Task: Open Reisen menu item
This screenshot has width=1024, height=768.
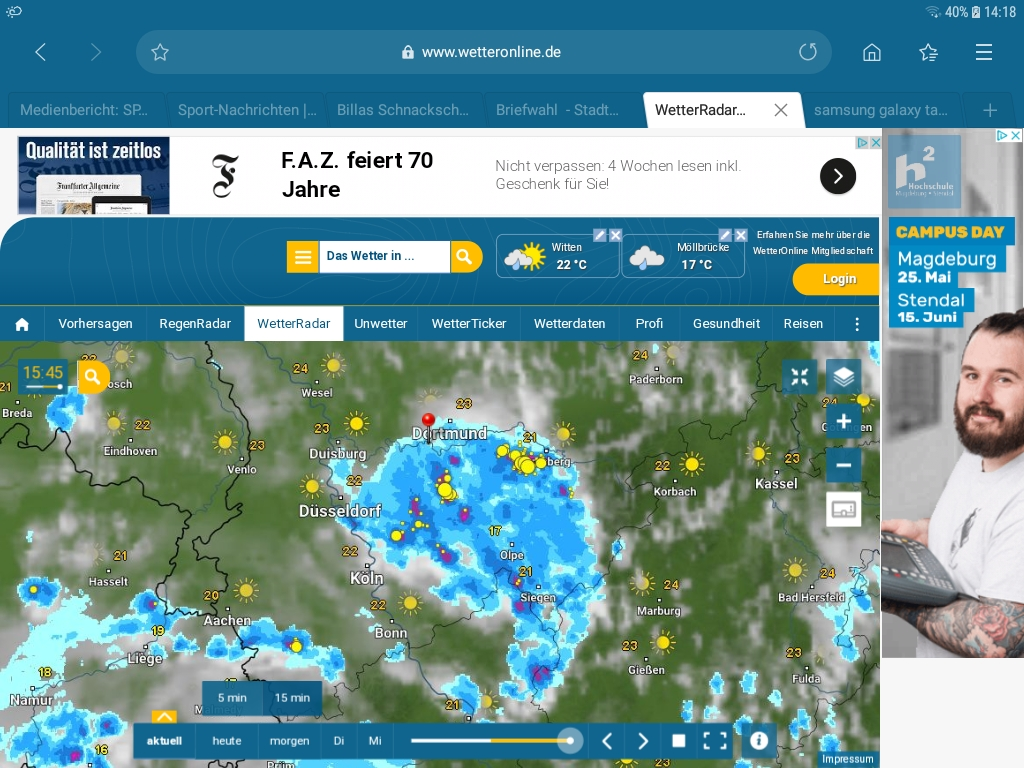Action: click(803, 324)
